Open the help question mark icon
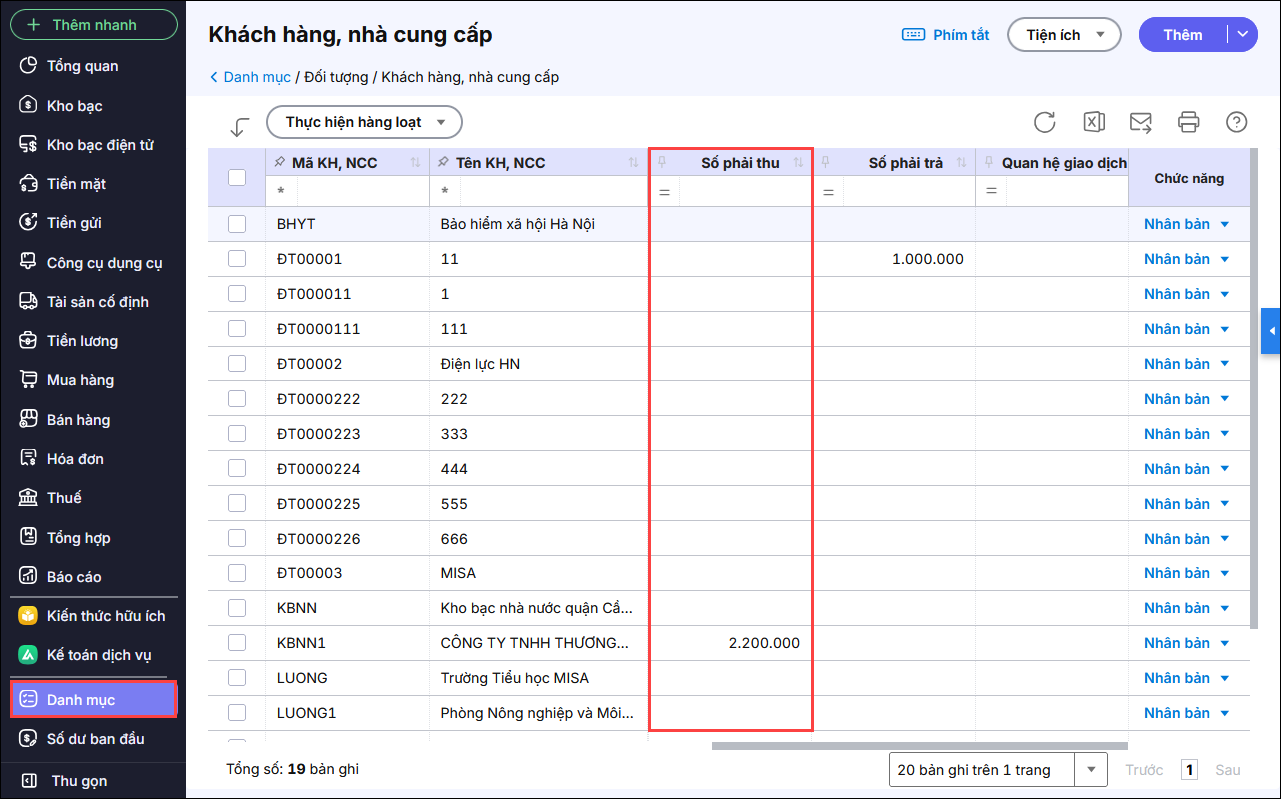Screen dimensions: 1281x799 point(1236,122)
